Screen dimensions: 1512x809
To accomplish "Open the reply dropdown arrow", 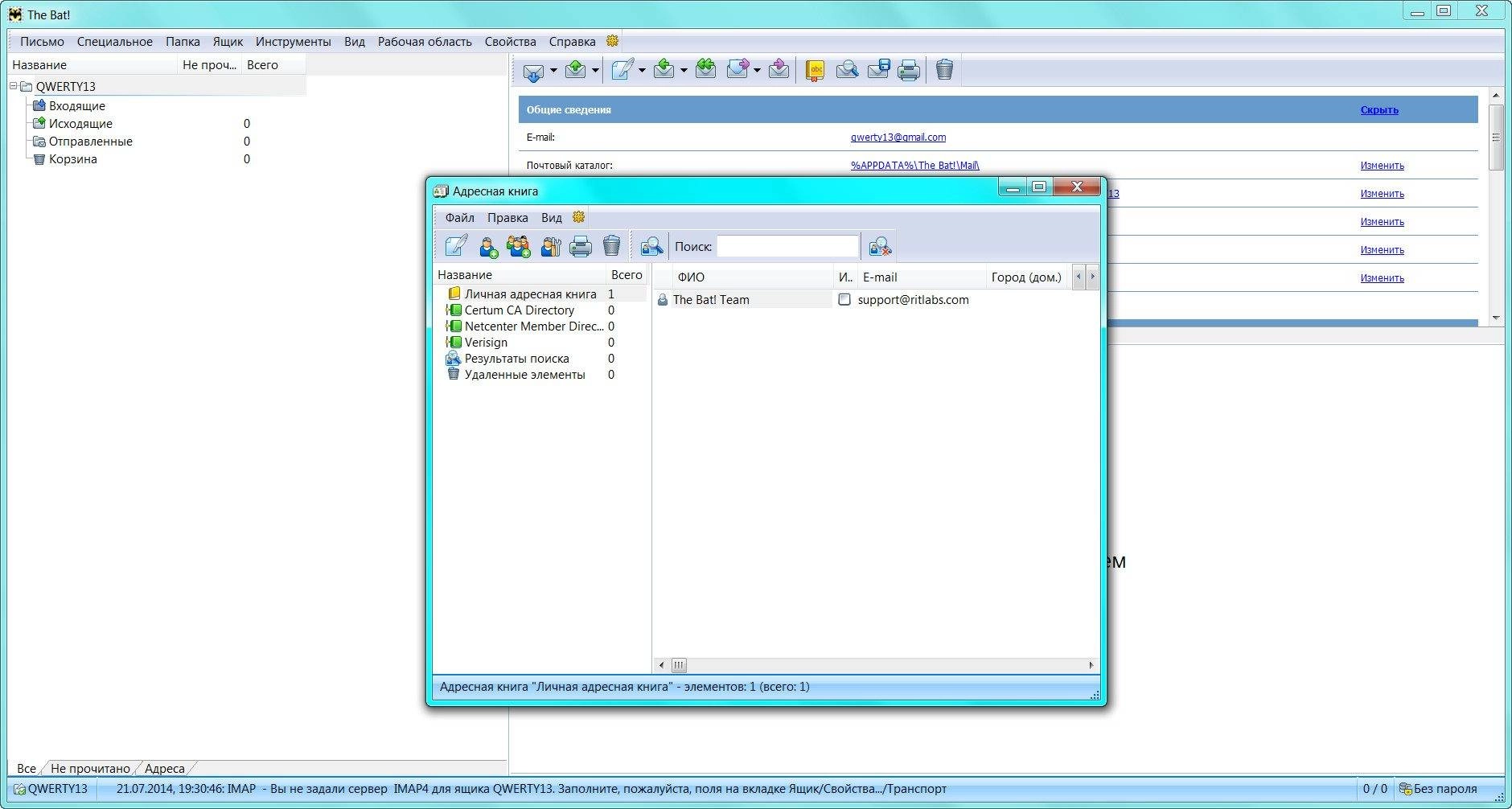I will point(684,71).
